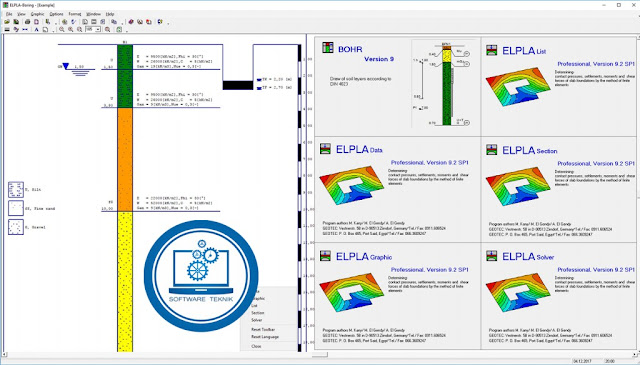The height and width of the screenshot is (365, 640).
Task: Click the Gravel legend symbol box
Action: (16, 227)
